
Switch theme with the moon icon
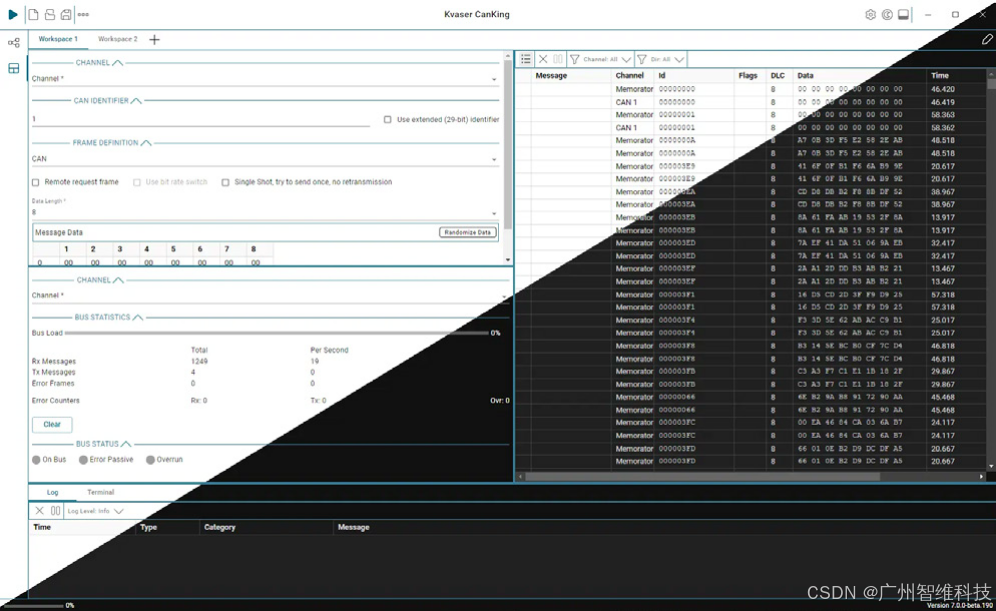pos(887,15)
